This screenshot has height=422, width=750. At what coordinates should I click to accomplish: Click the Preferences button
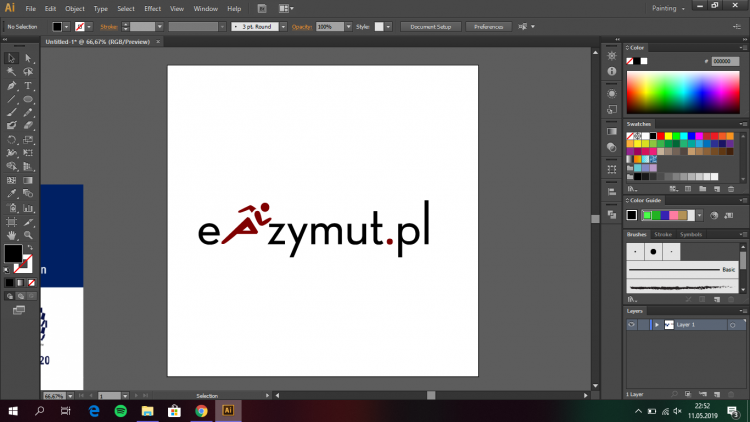[488, 26]
